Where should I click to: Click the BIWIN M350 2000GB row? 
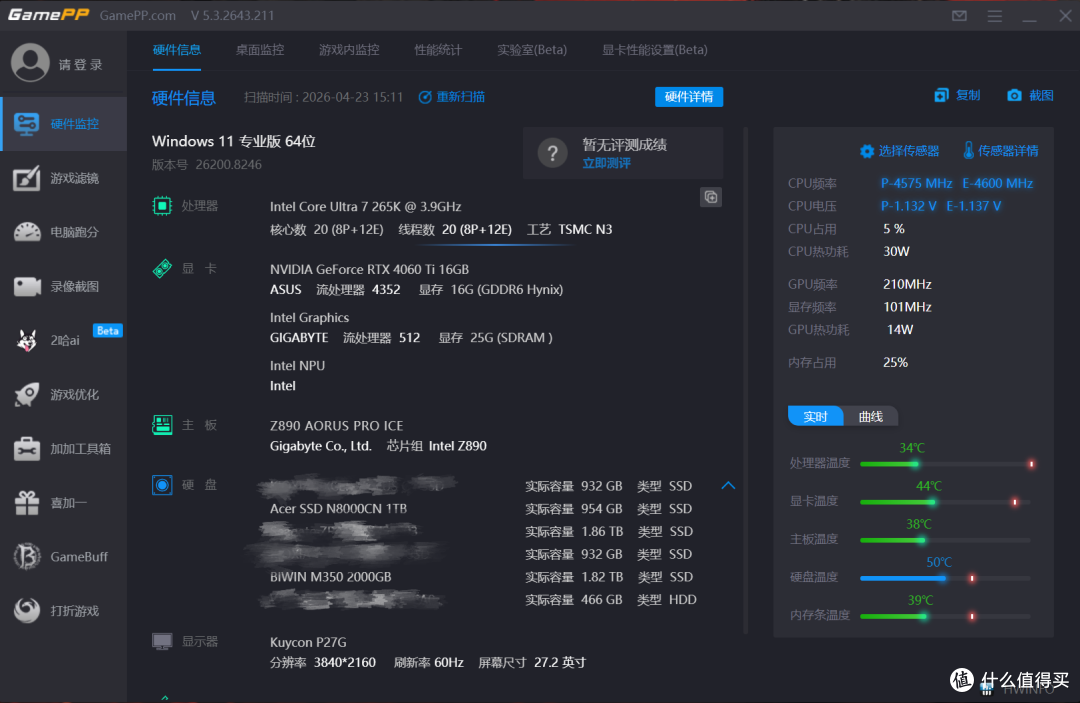(483, 577)
